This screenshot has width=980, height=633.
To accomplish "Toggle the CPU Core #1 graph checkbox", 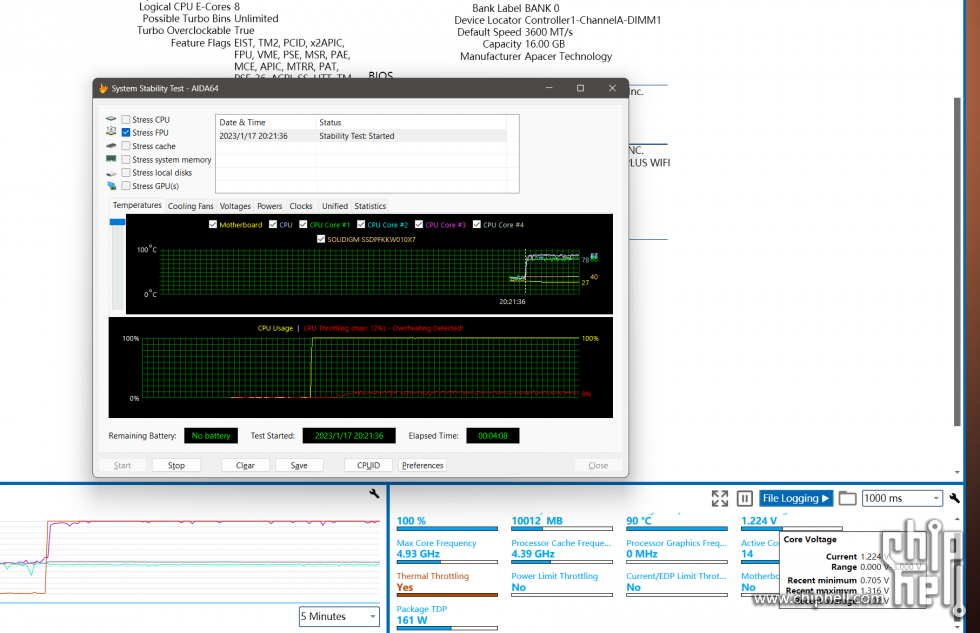I will click(x=303, y=224).
